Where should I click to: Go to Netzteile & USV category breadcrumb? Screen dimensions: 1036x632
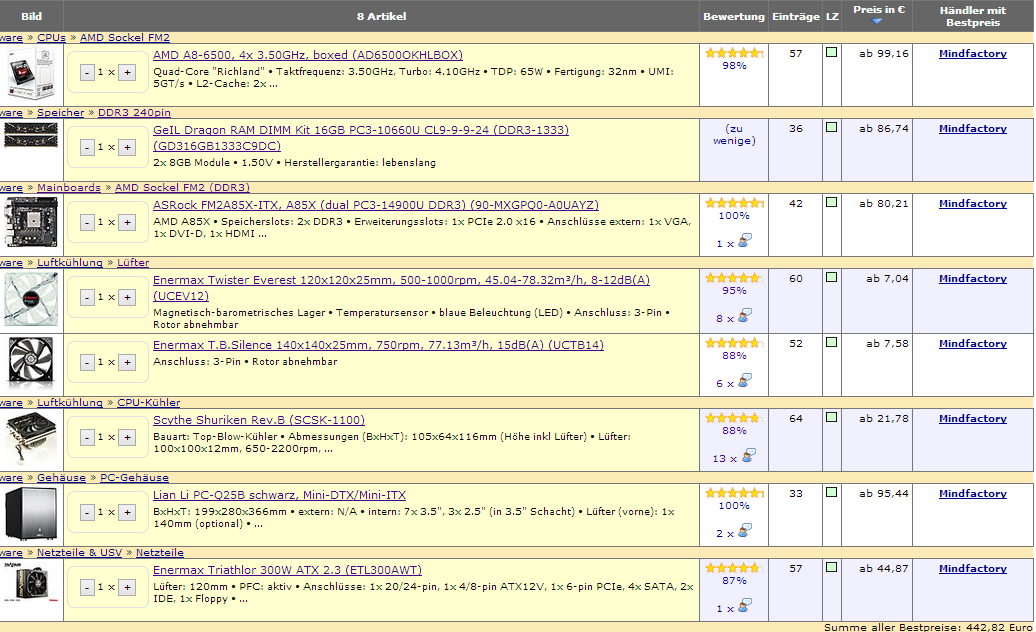click(79, 552)
